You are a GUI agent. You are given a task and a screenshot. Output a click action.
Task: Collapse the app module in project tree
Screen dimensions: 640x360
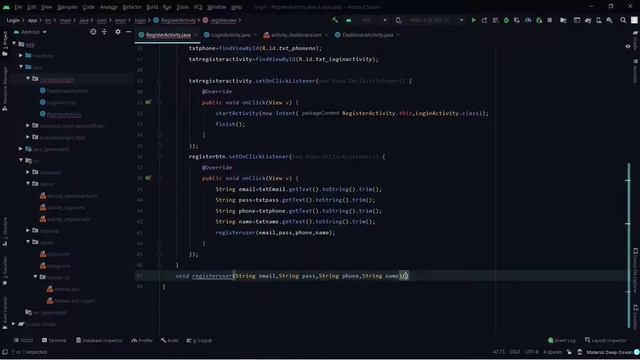tap(14, 43)
